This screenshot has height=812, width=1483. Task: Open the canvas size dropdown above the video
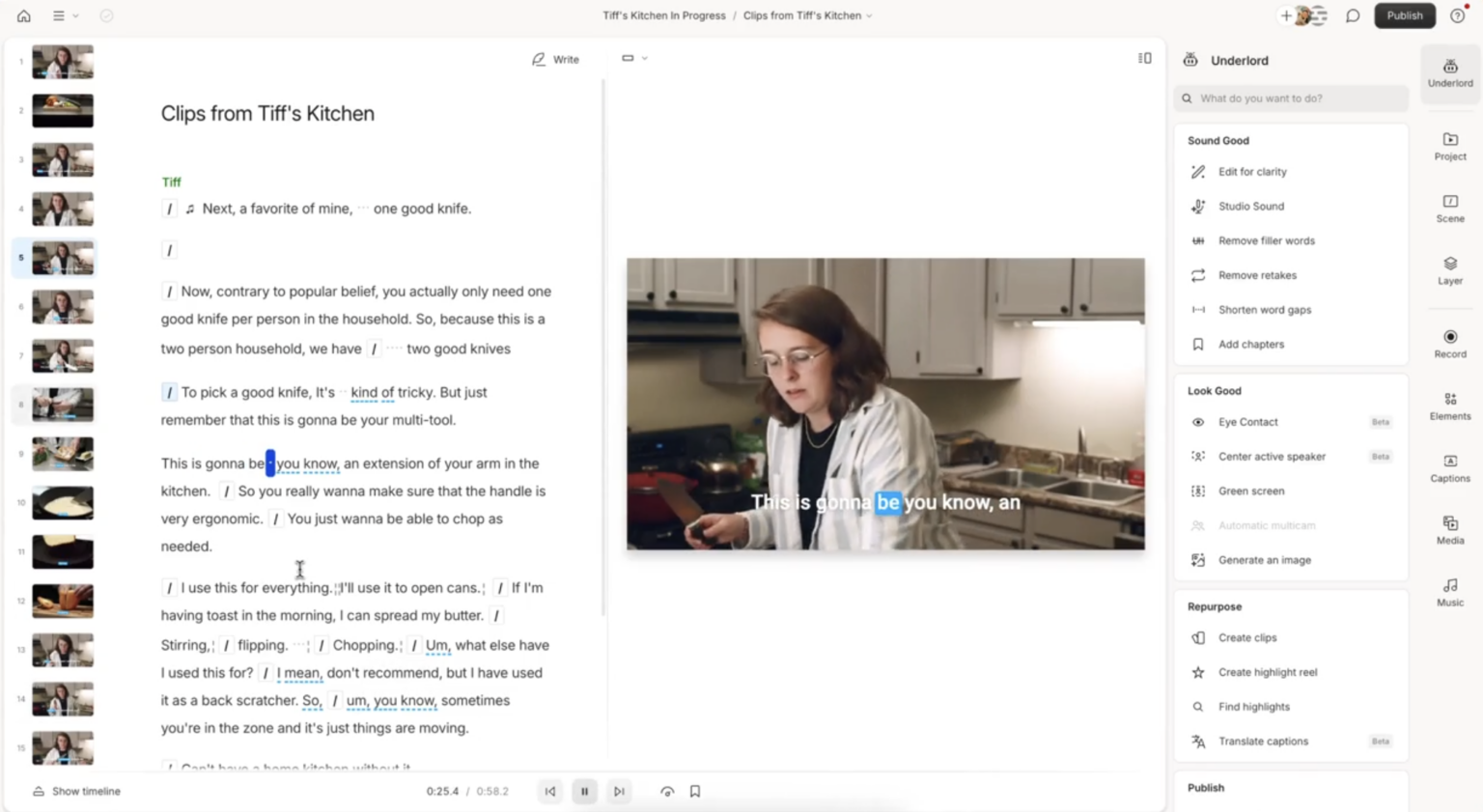click(633, 58)
